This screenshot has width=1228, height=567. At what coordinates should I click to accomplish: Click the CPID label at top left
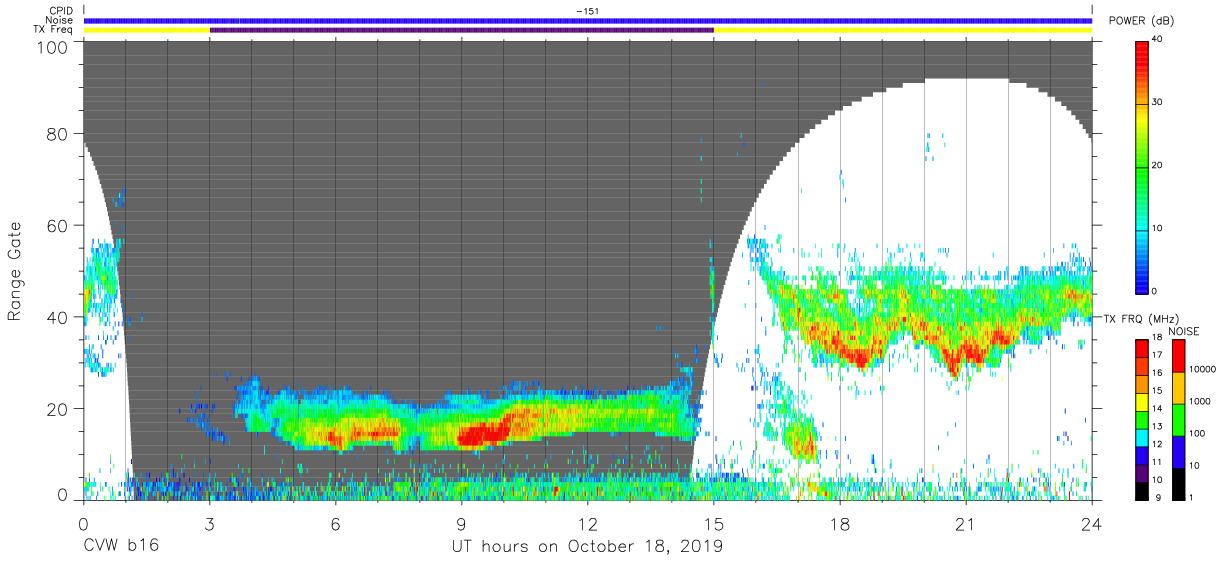pyautogui.click(x=60, y=11)
